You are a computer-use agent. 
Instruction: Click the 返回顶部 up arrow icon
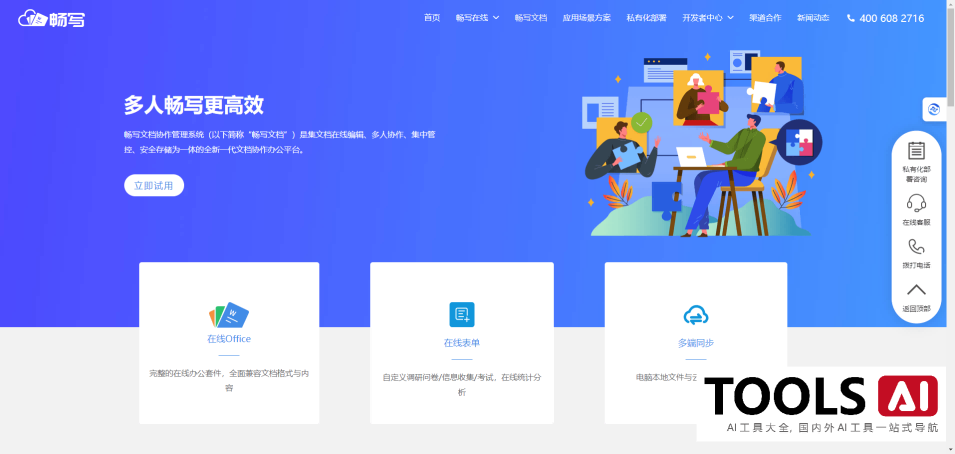(x=915, y=291)
